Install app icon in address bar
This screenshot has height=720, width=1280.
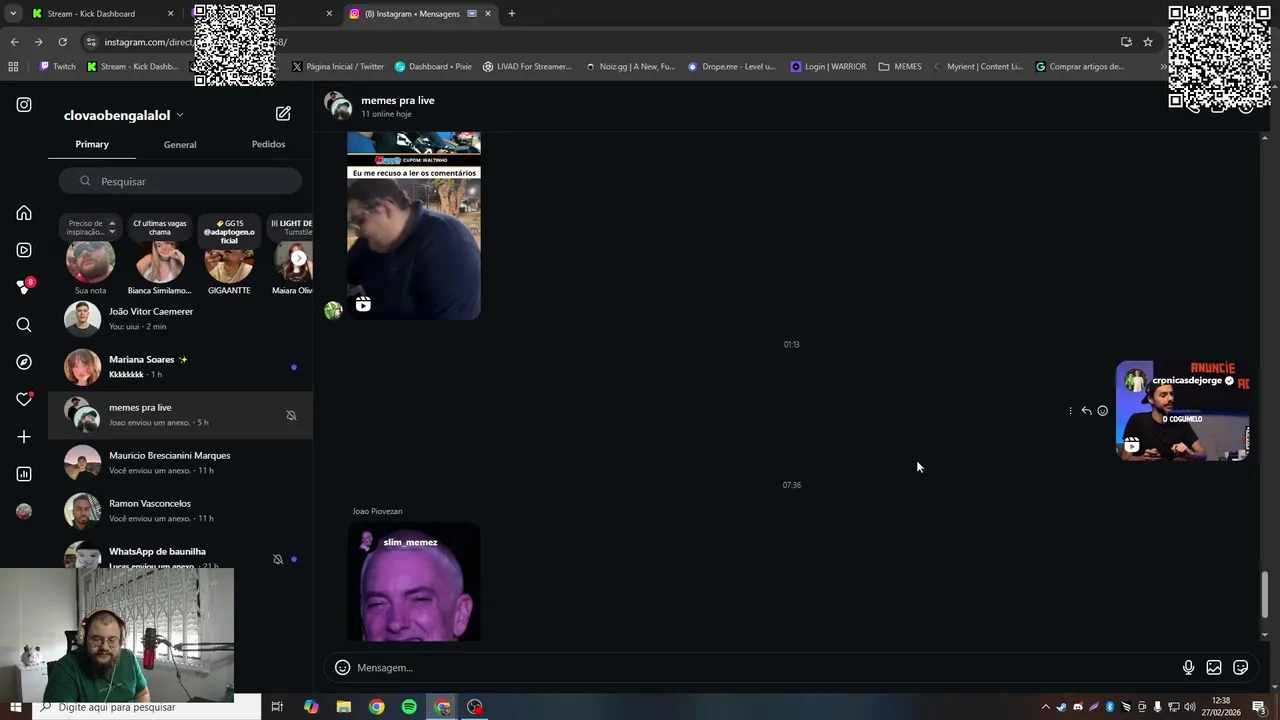[x=1126, y=42]
